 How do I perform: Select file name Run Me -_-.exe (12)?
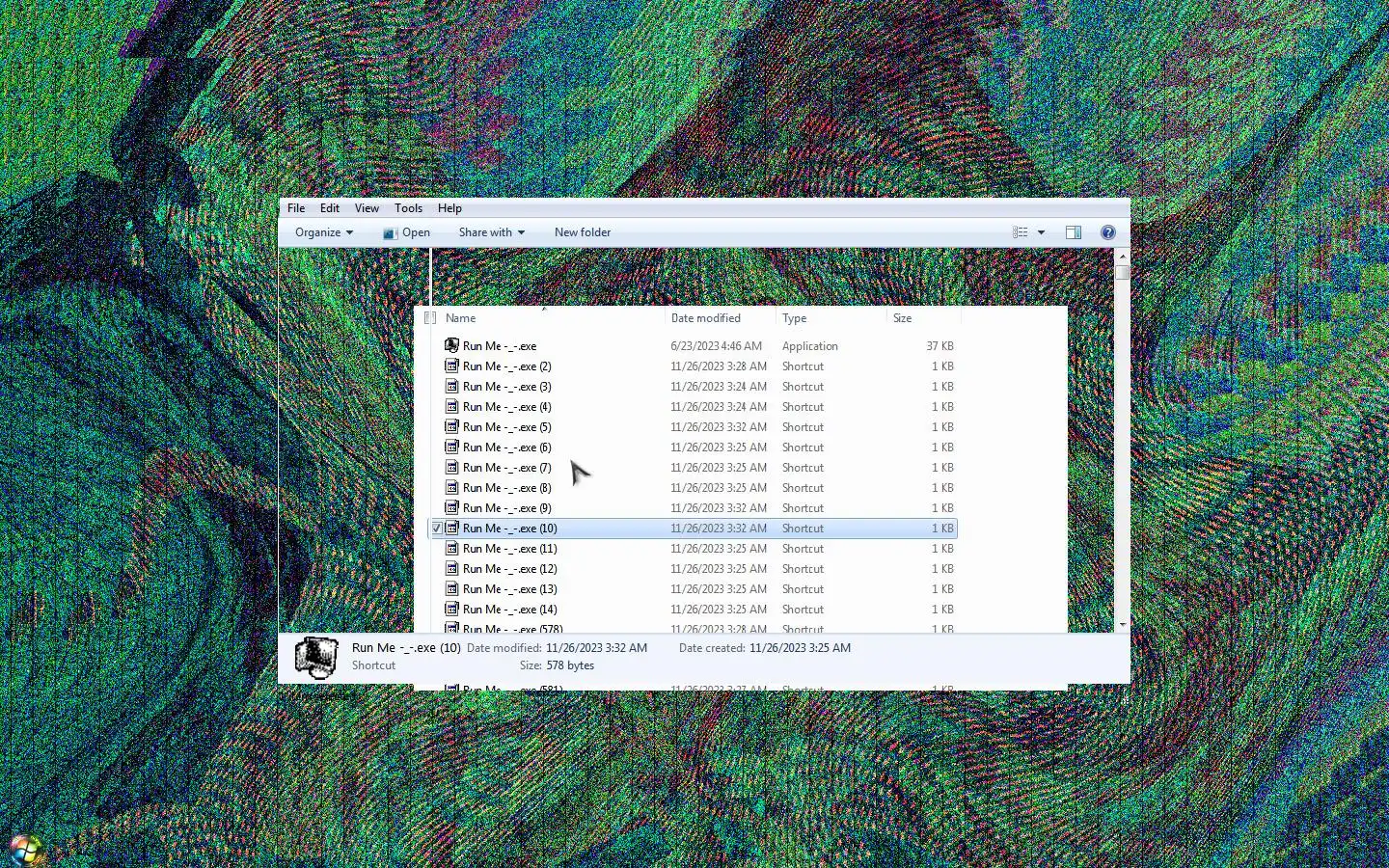509,569
